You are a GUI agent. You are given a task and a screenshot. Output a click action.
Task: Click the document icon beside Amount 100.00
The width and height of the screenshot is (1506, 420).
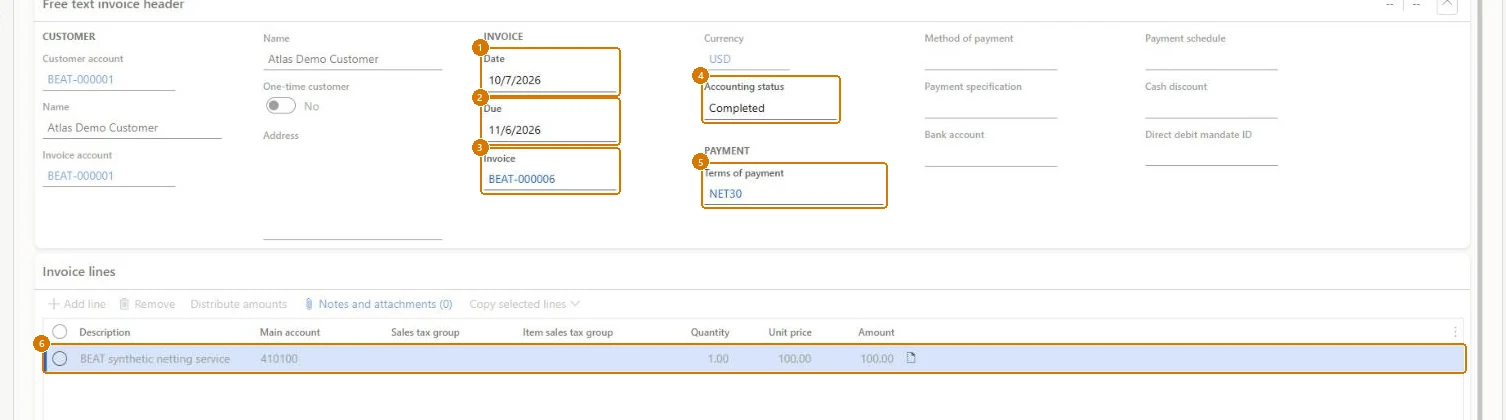click(911, 358)
